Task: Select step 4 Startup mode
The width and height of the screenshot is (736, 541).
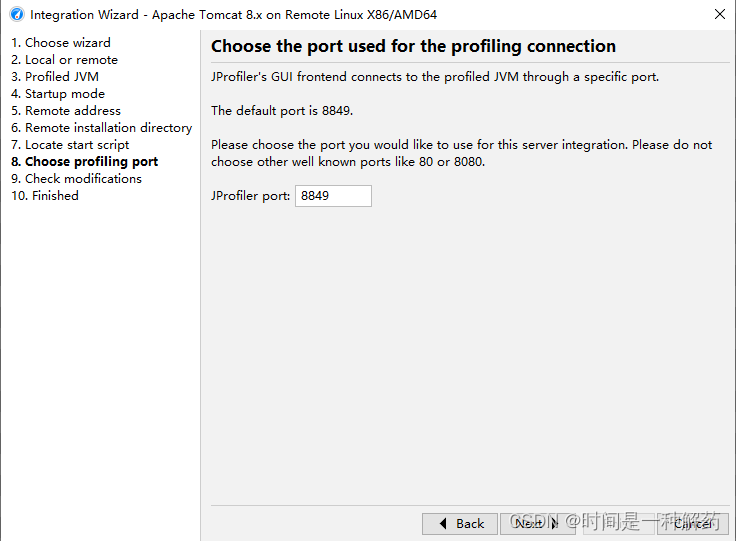Action: click(58, 94)
